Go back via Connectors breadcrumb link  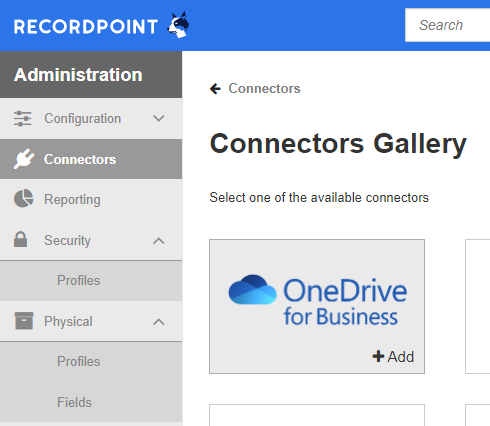(264, 88)
